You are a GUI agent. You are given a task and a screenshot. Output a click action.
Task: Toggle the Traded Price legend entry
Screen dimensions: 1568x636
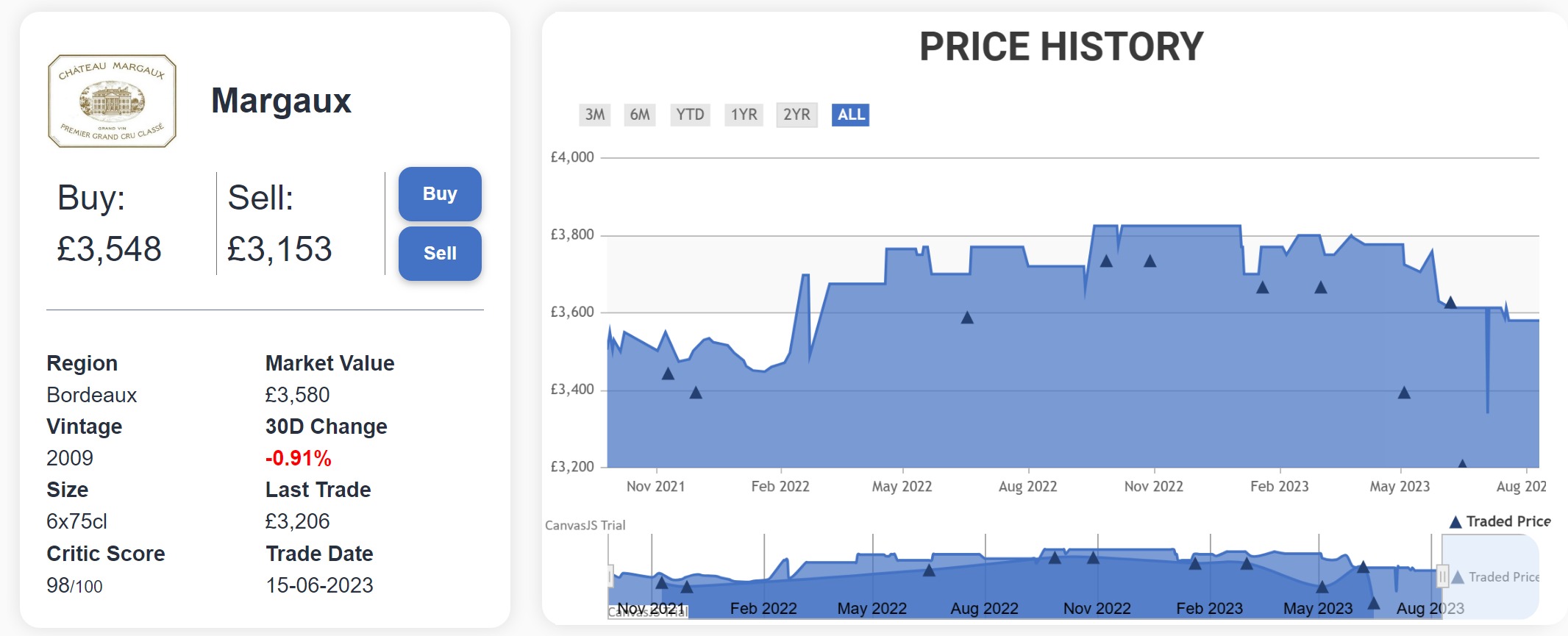[1500, 521]
